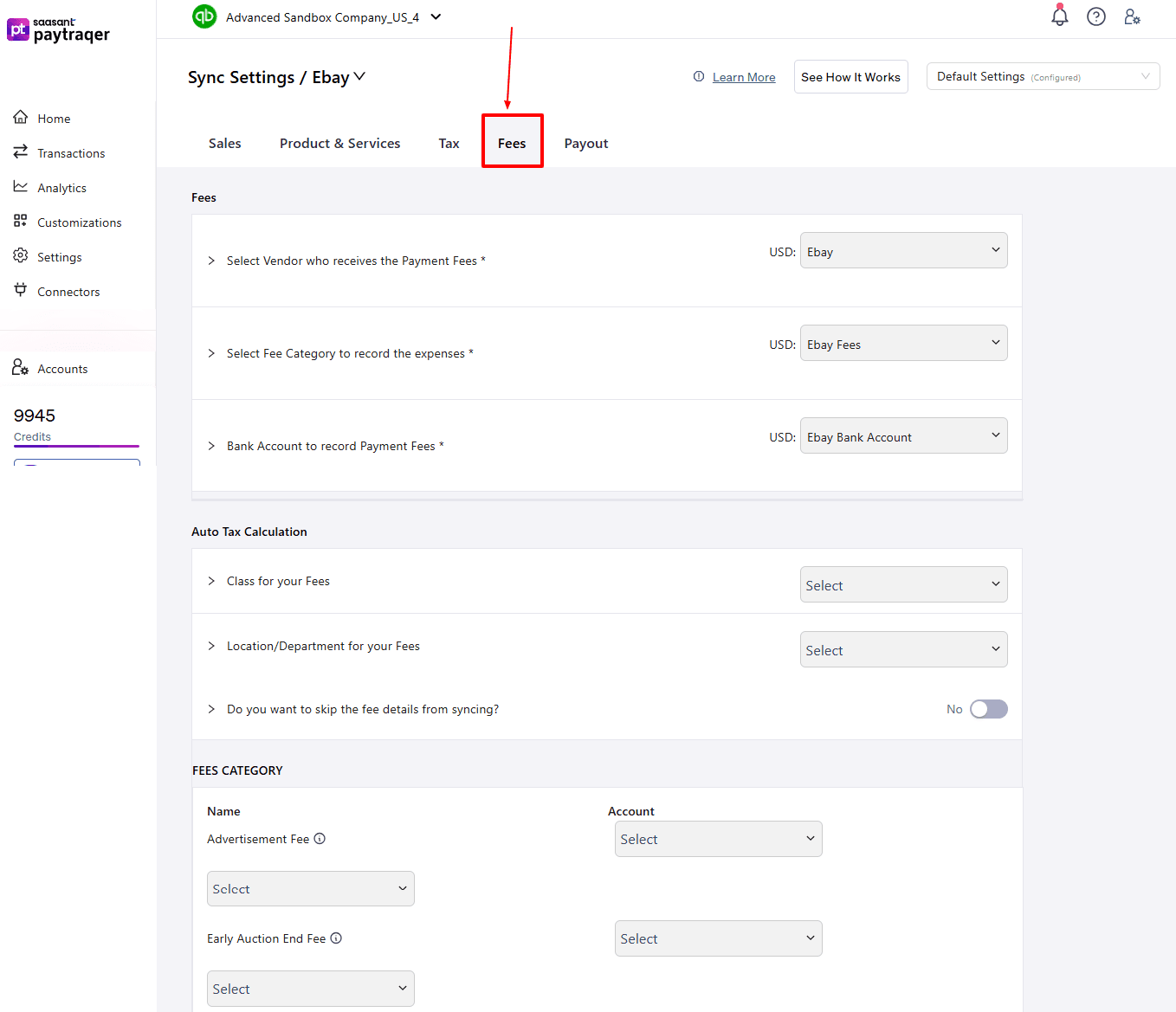1176x1012 pixels.
Task: Open Accounts menu item
Action: coord(62,369)
